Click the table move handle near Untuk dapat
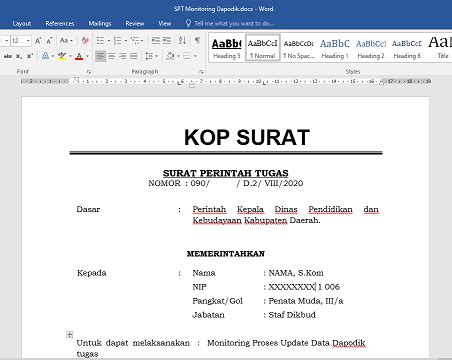 coord(69,334)
